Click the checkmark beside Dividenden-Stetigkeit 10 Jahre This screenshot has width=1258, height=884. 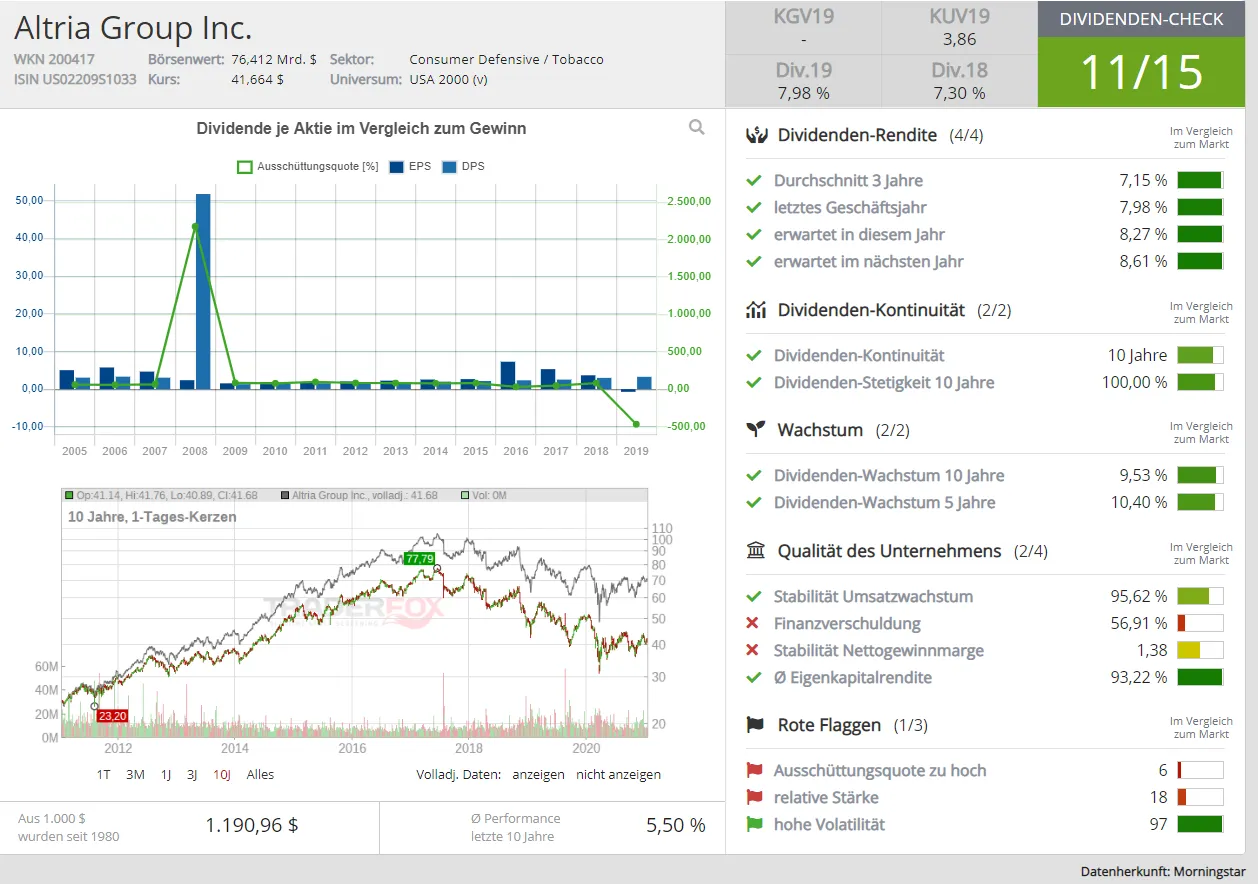(x=754, y=382)
